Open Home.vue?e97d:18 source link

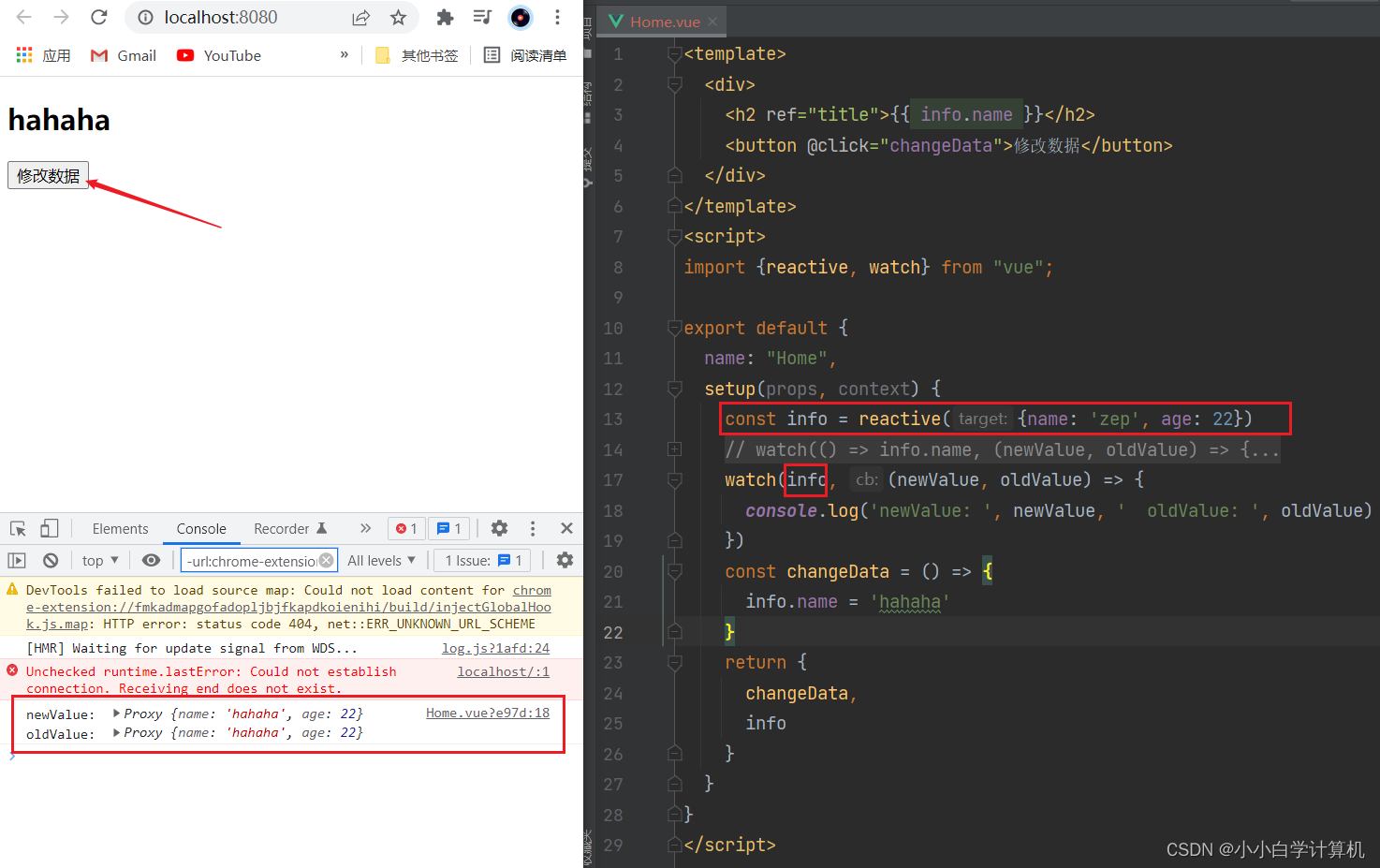pyautogui.click(x=488, y=713)
